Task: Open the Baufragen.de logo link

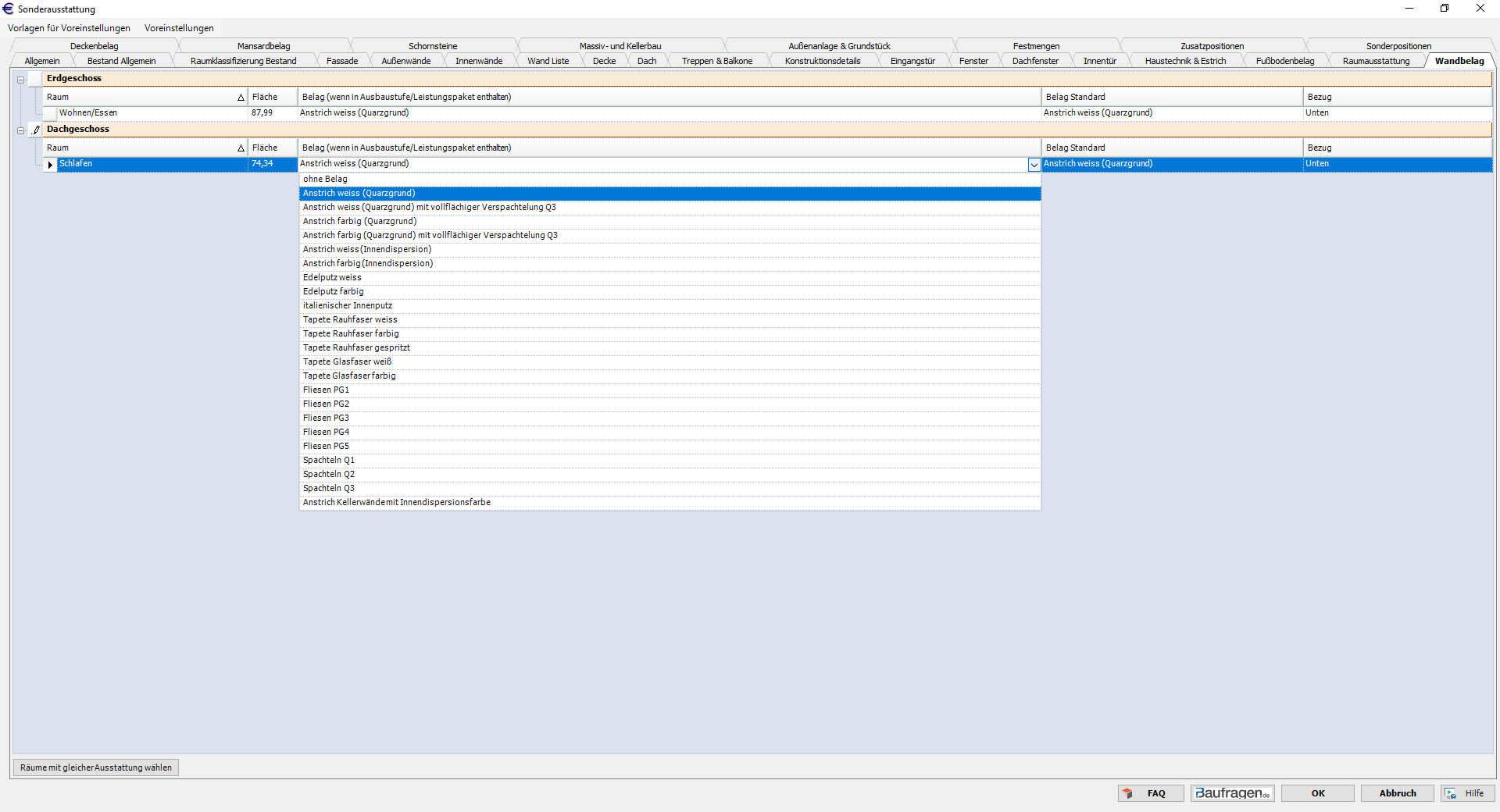Action: 1232,793
